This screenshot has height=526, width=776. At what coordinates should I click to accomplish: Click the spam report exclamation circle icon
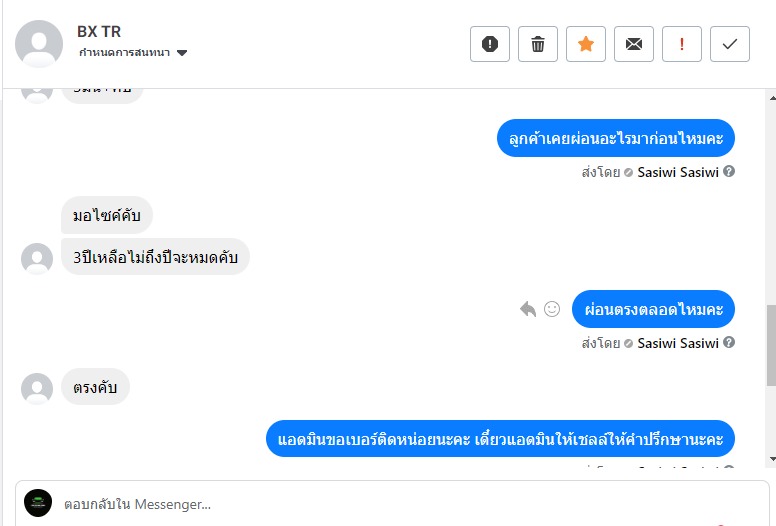tap(490, 44)
